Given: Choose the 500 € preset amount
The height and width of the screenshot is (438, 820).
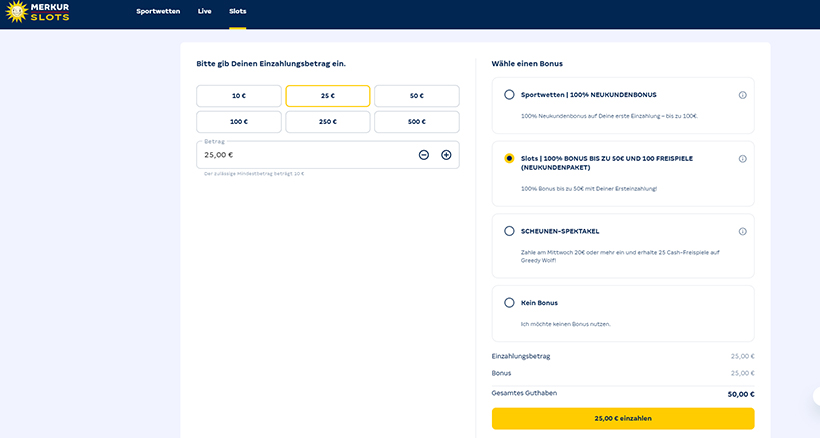Looking at the screenshot, I should (416, 122).
